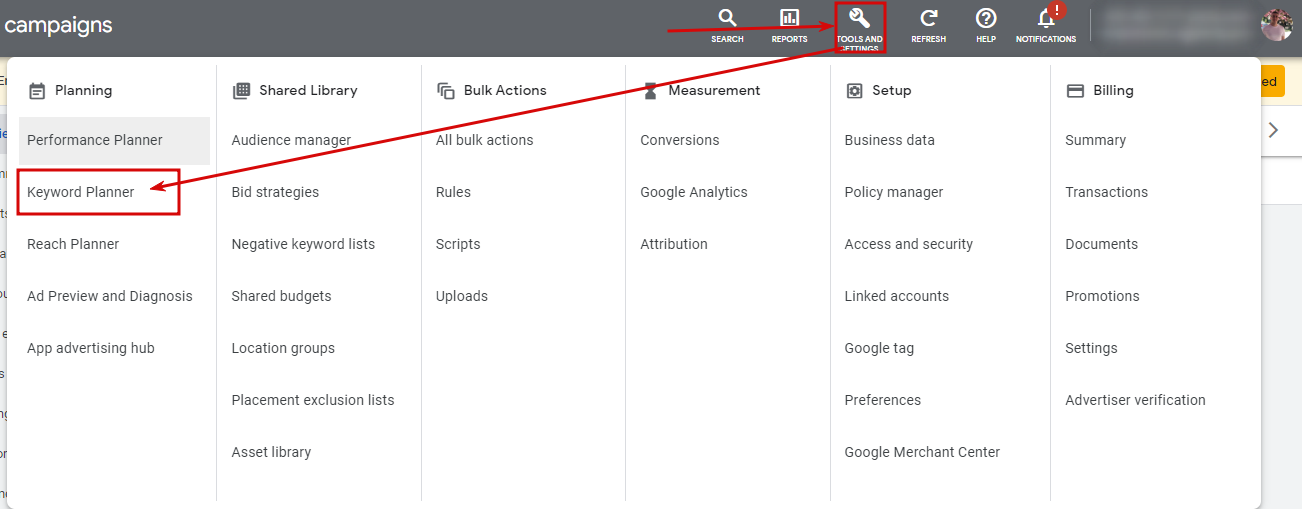1302x509 pixels.
Task: Click the Billing heading
Action: point(1114,90)
